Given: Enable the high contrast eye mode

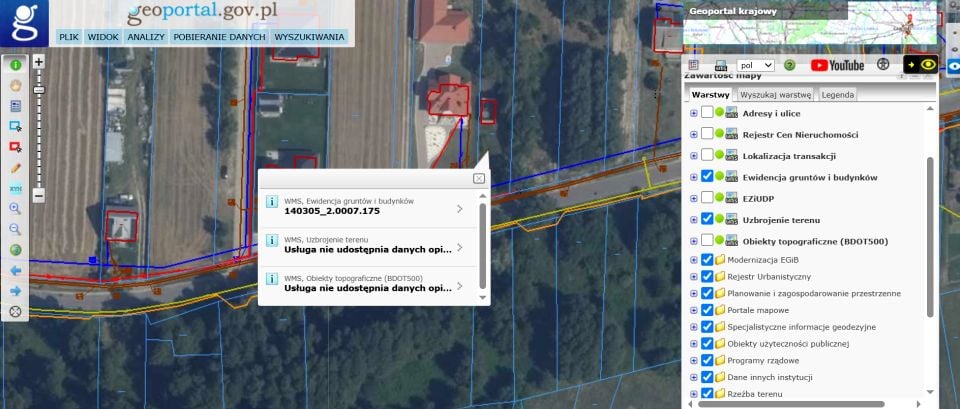Looking at the screenshot, I should (x=920, y=64).
